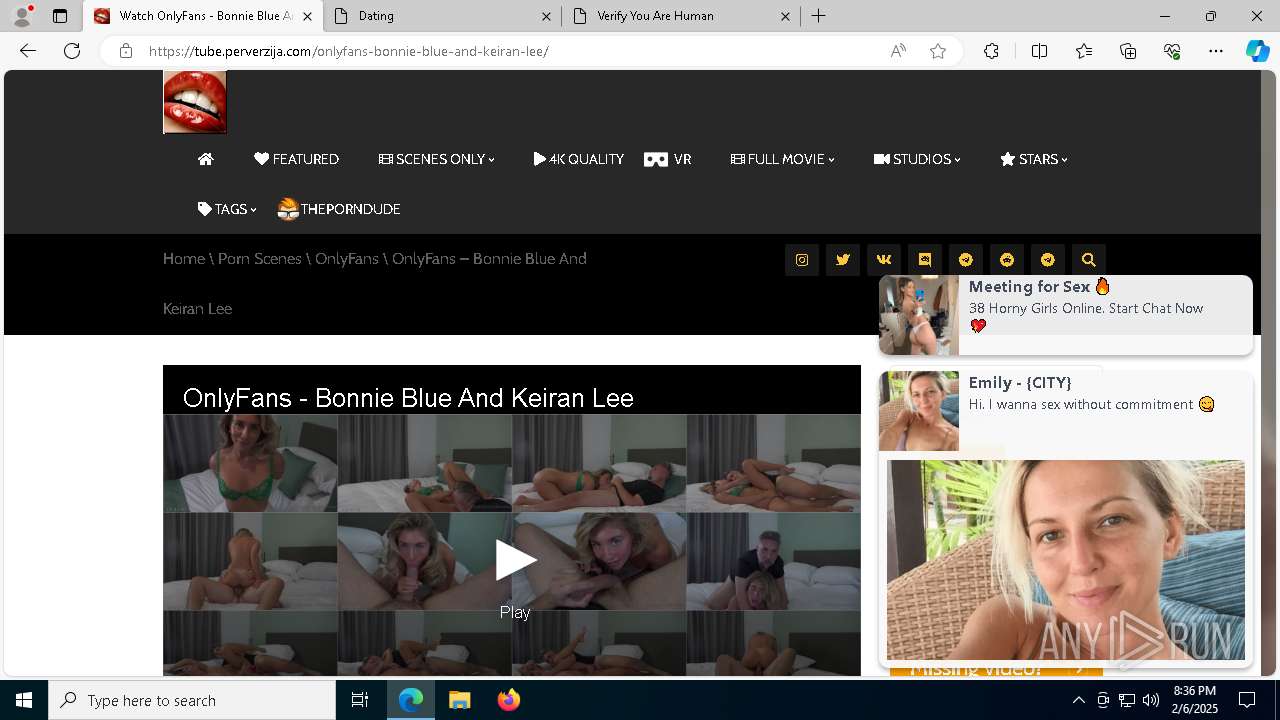Launch Firefox from taskbar
Screen dimensions: 1280x720
tap(508, 700)
